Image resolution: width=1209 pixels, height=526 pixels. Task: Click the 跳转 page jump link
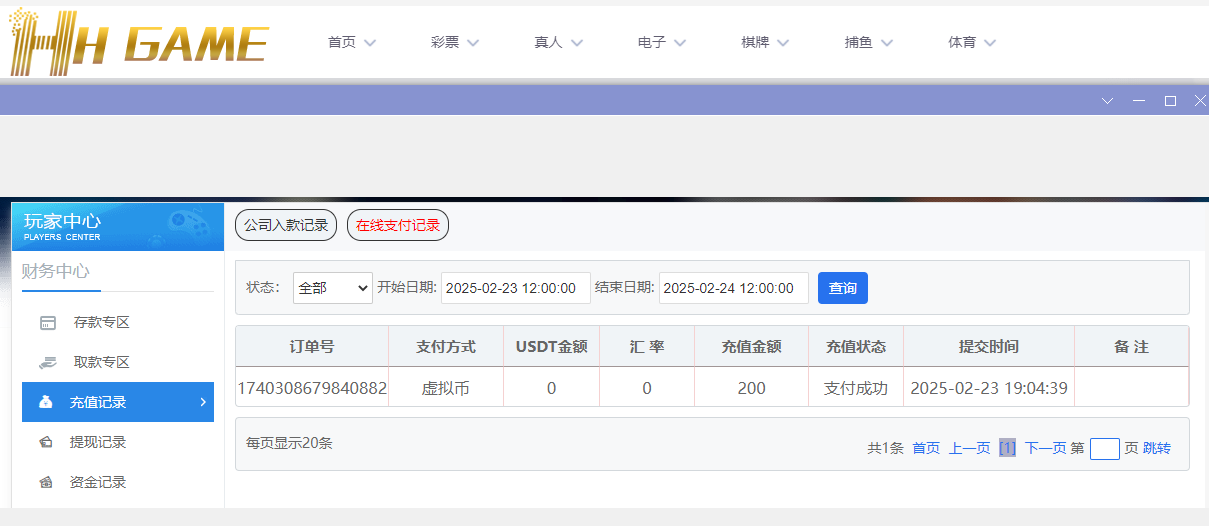pyautogui.click(x=1157, y=448)
